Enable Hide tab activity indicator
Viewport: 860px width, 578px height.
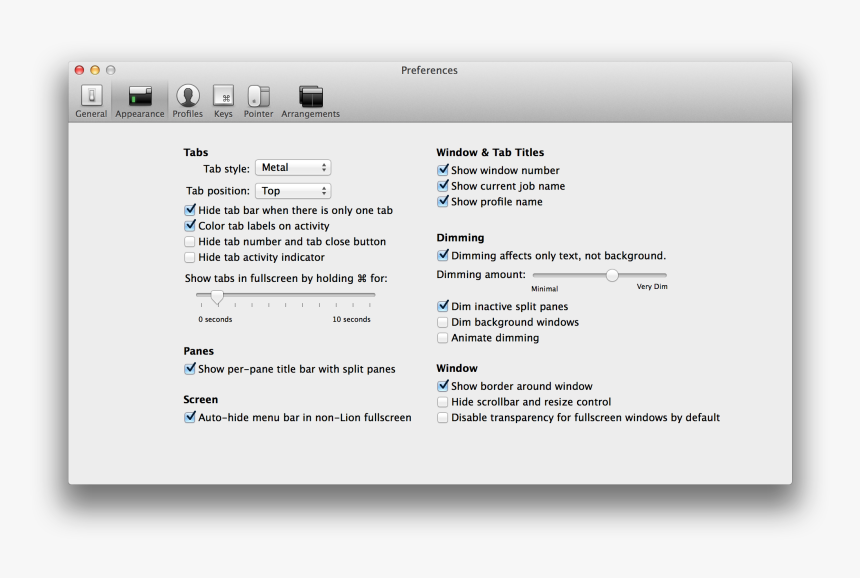pyautogui.click(x=190, y=258)
